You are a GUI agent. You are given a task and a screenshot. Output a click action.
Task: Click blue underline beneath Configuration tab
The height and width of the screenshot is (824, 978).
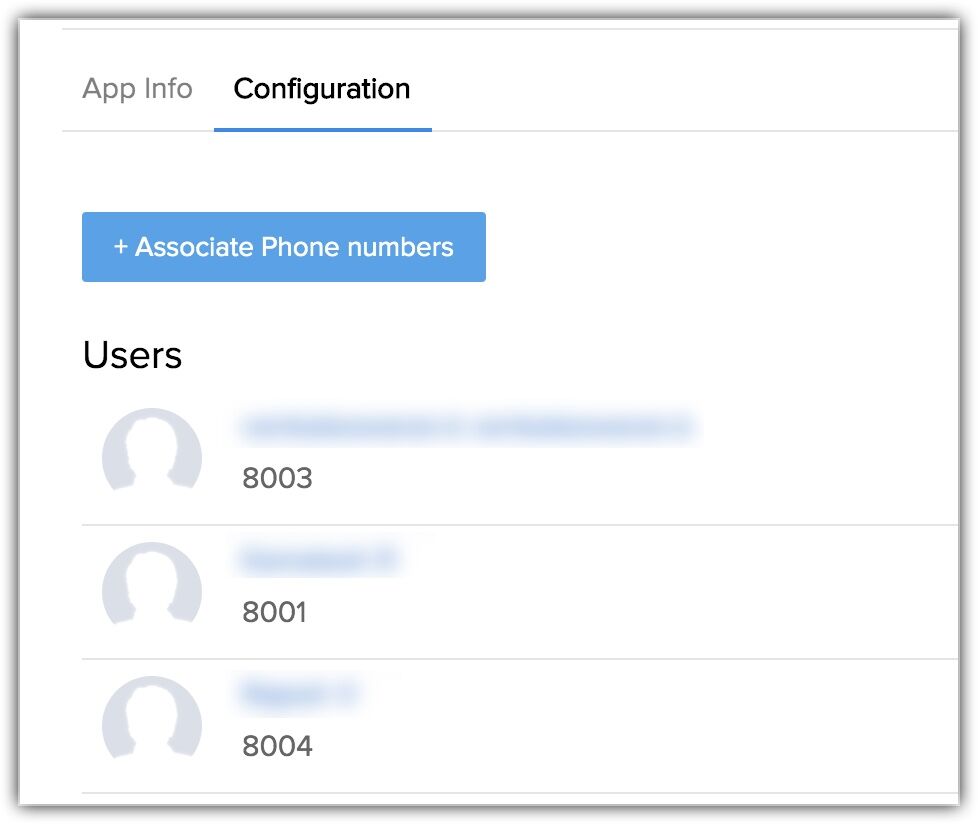click(x=322, y=130)
